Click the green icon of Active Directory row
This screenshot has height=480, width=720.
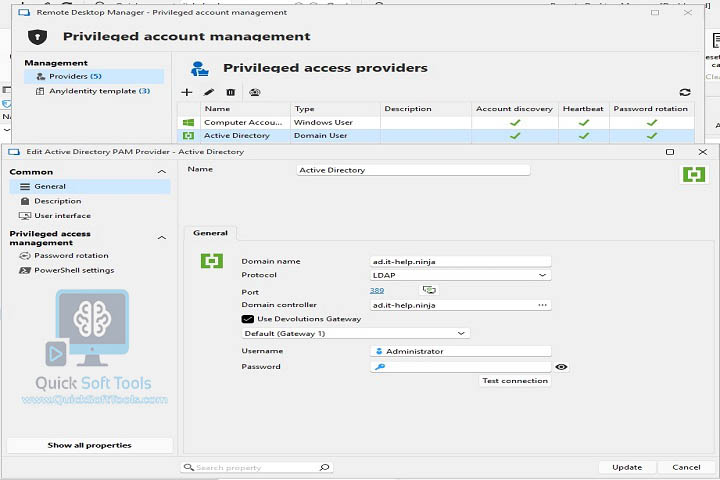pos(188,136)
